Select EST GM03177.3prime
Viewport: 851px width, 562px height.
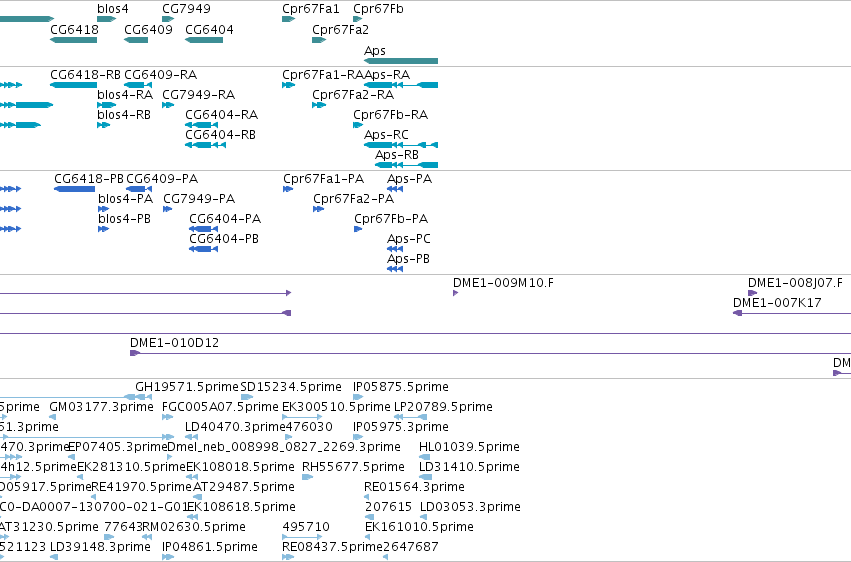tap(101, 407)
